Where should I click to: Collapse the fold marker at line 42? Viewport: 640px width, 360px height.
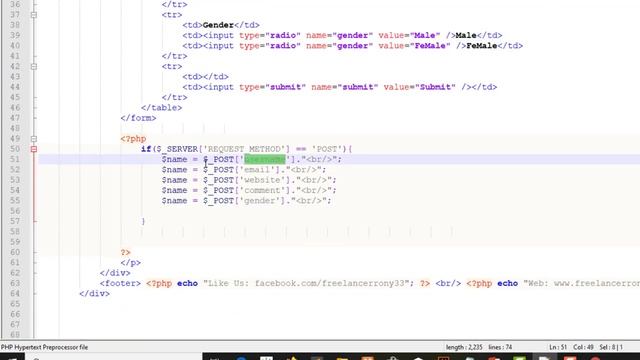(x=34, y=67)
